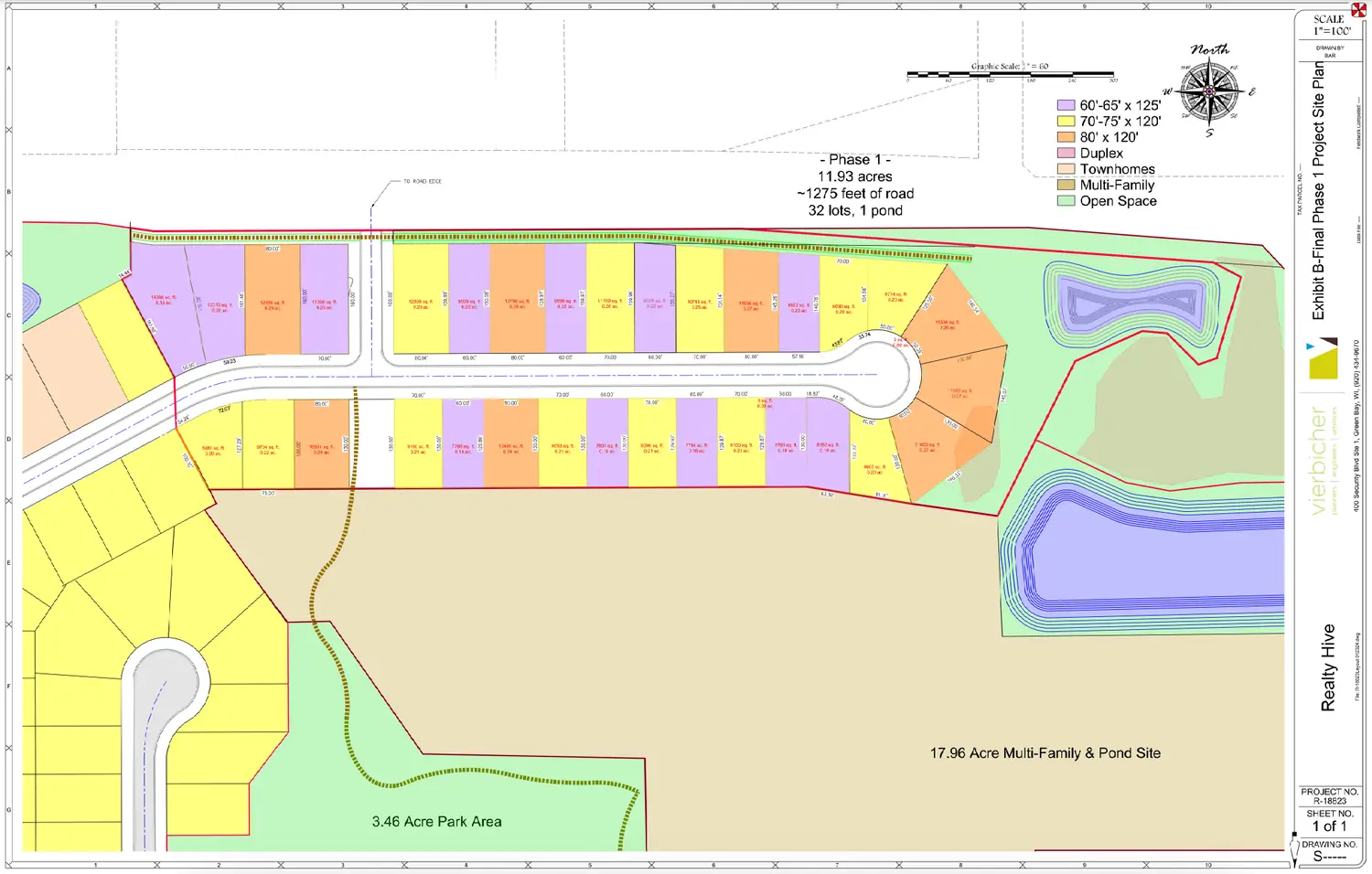Click the Multi-Family legend label

1117,185
